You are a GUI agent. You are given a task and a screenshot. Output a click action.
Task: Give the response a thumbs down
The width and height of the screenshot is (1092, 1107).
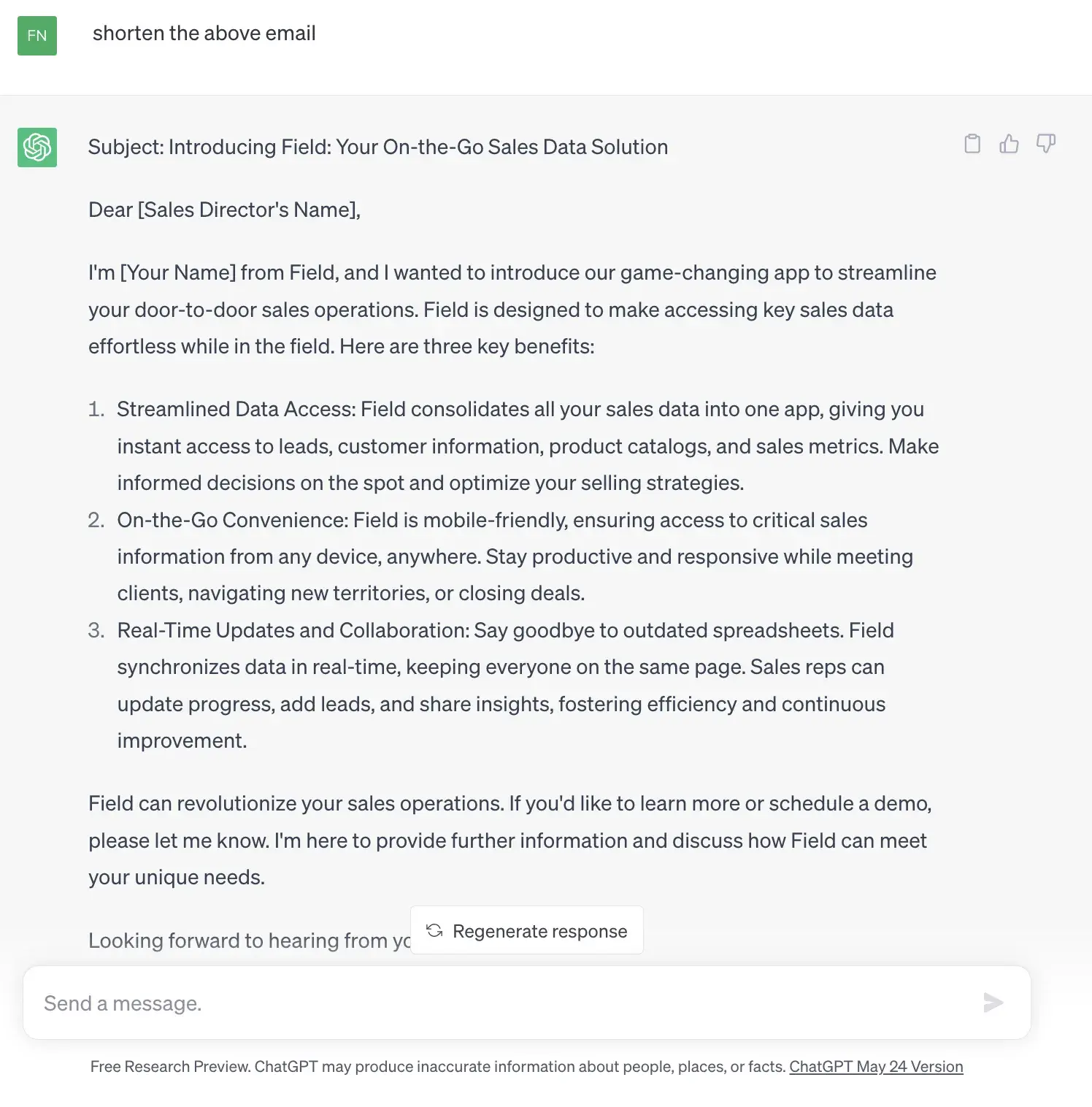[x=1046, y=144]
